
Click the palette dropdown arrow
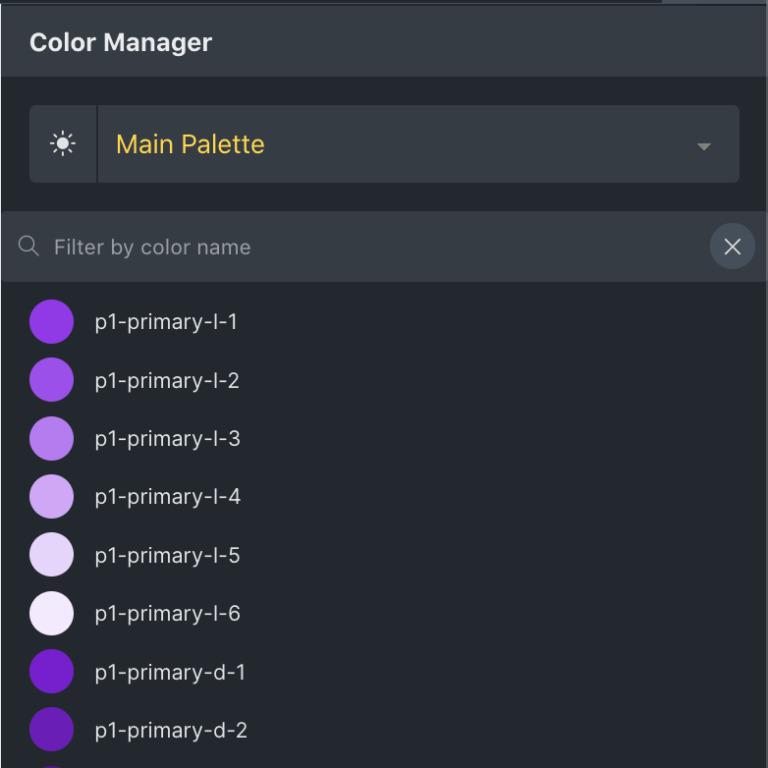click(704, 146)
